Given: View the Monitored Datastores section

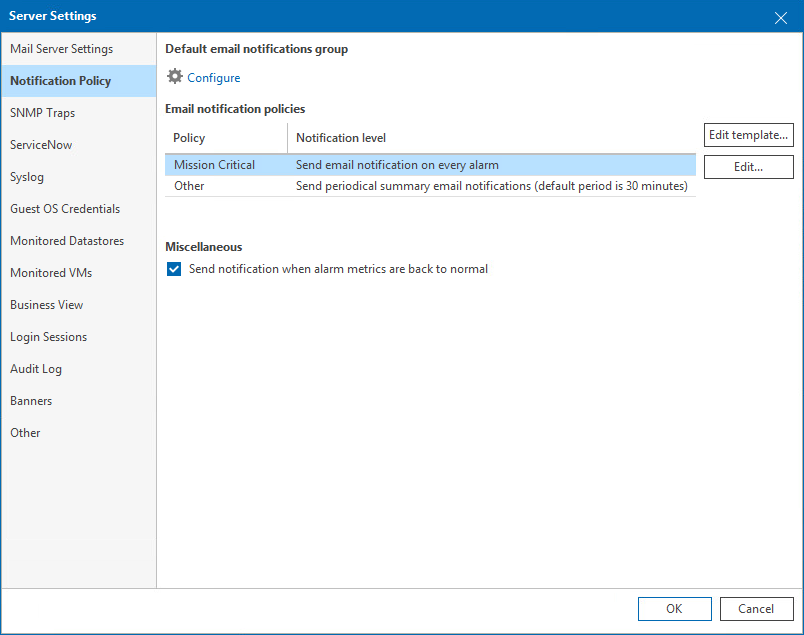Looking at the screenshot, I should pyautogui.click(x=67, y=240).
